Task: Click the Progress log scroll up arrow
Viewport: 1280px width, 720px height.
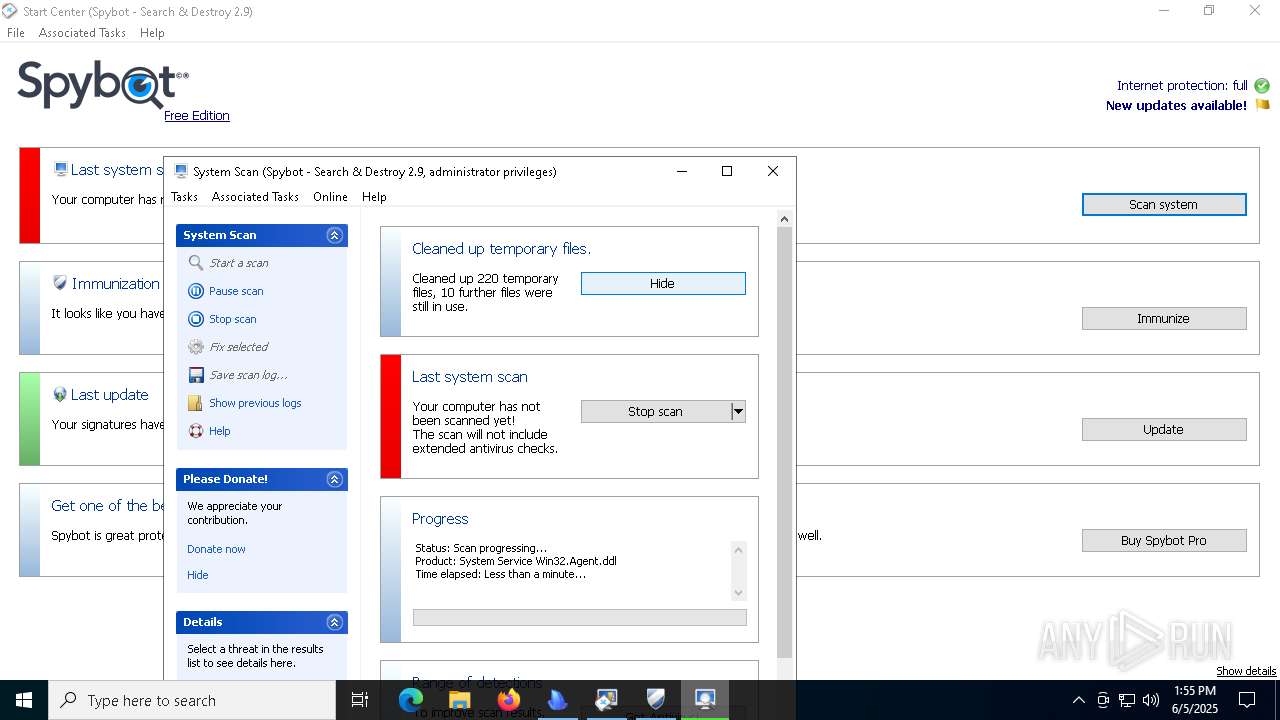Action: tap(739, 549)
